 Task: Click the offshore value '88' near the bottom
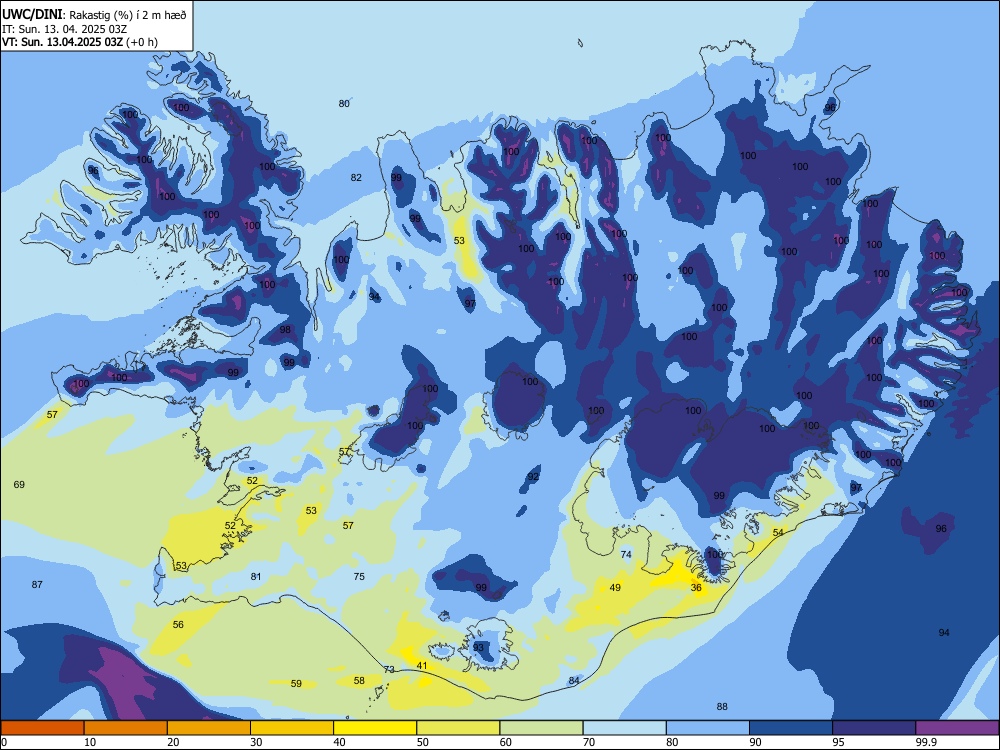(x=722, y=707)
